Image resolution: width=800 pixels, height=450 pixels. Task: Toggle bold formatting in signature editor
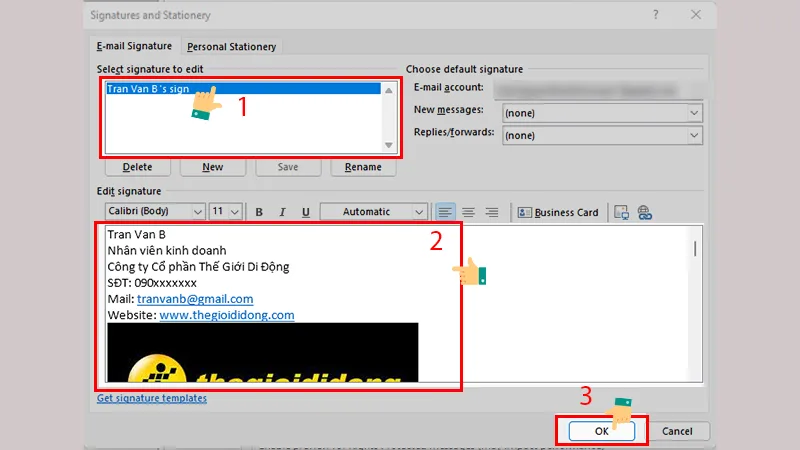click(259, 212)
